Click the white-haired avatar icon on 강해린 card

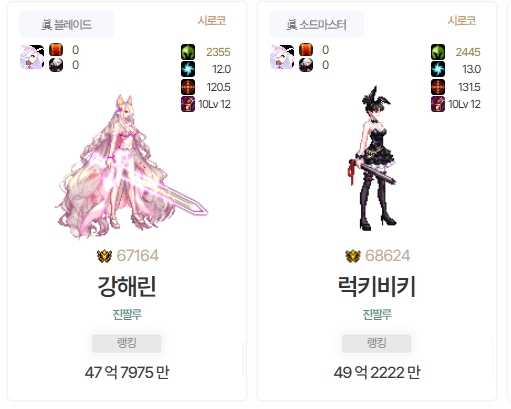click(32, 57)
